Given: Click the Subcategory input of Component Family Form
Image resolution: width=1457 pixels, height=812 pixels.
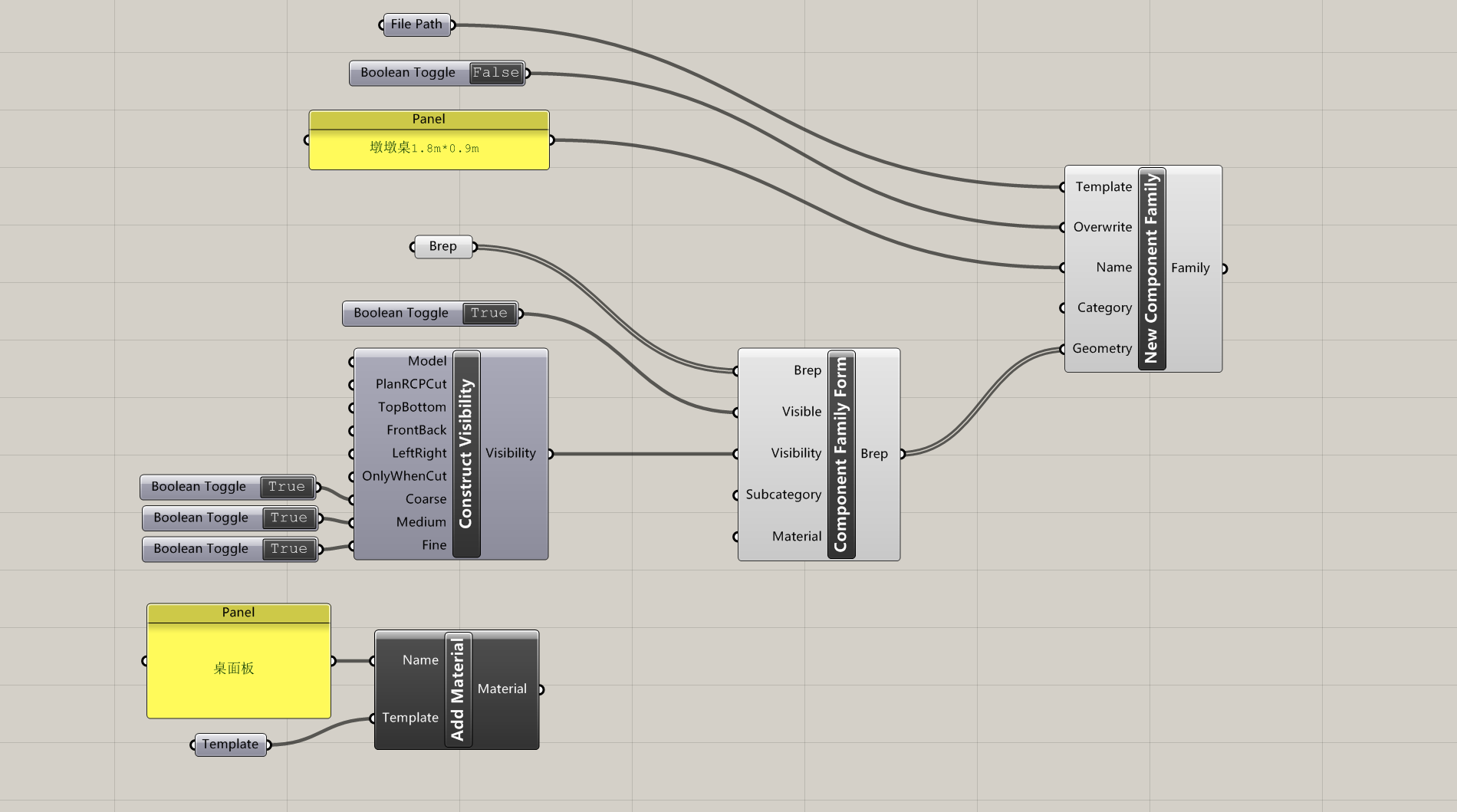Looking at the screenshot, I should point(782,495).
